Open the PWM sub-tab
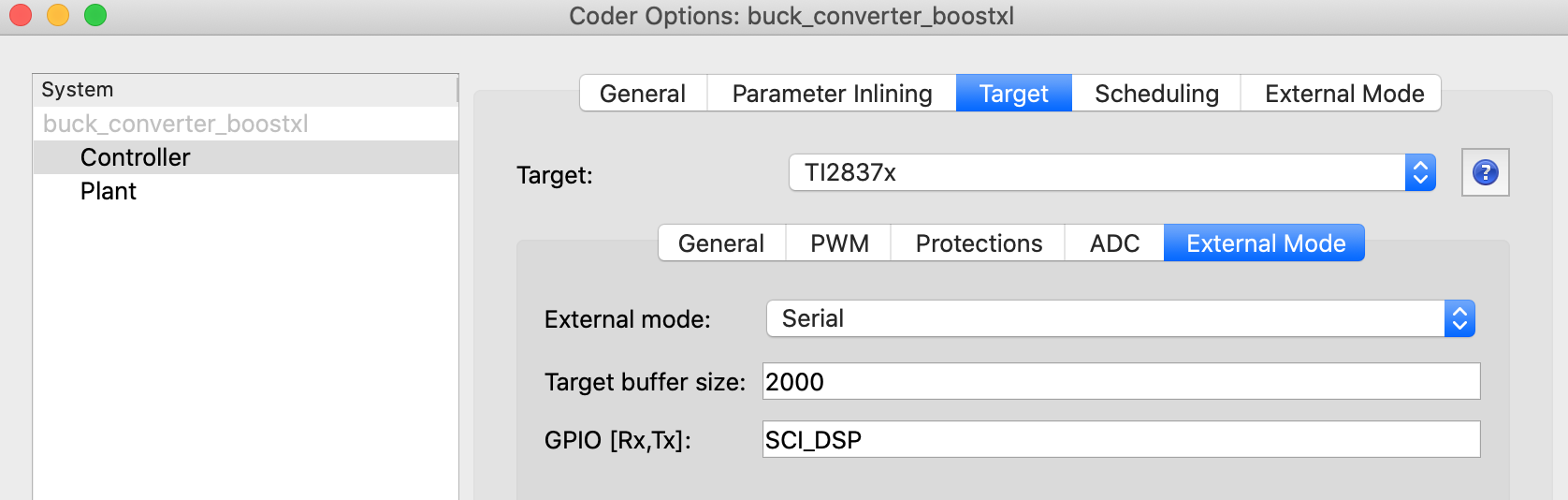Viewport: 1568px width, 500px height. click(839, 243)
